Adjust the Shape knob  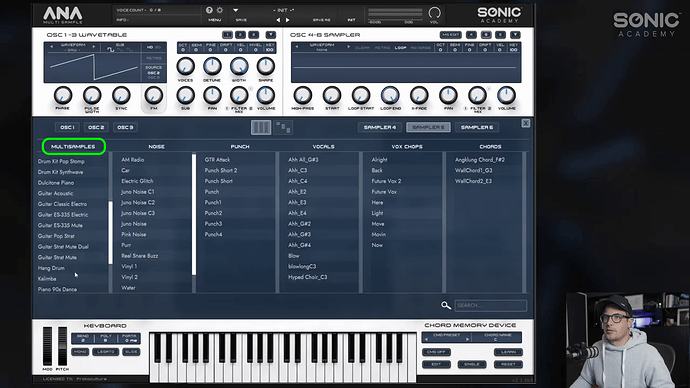tap(265, 66)
